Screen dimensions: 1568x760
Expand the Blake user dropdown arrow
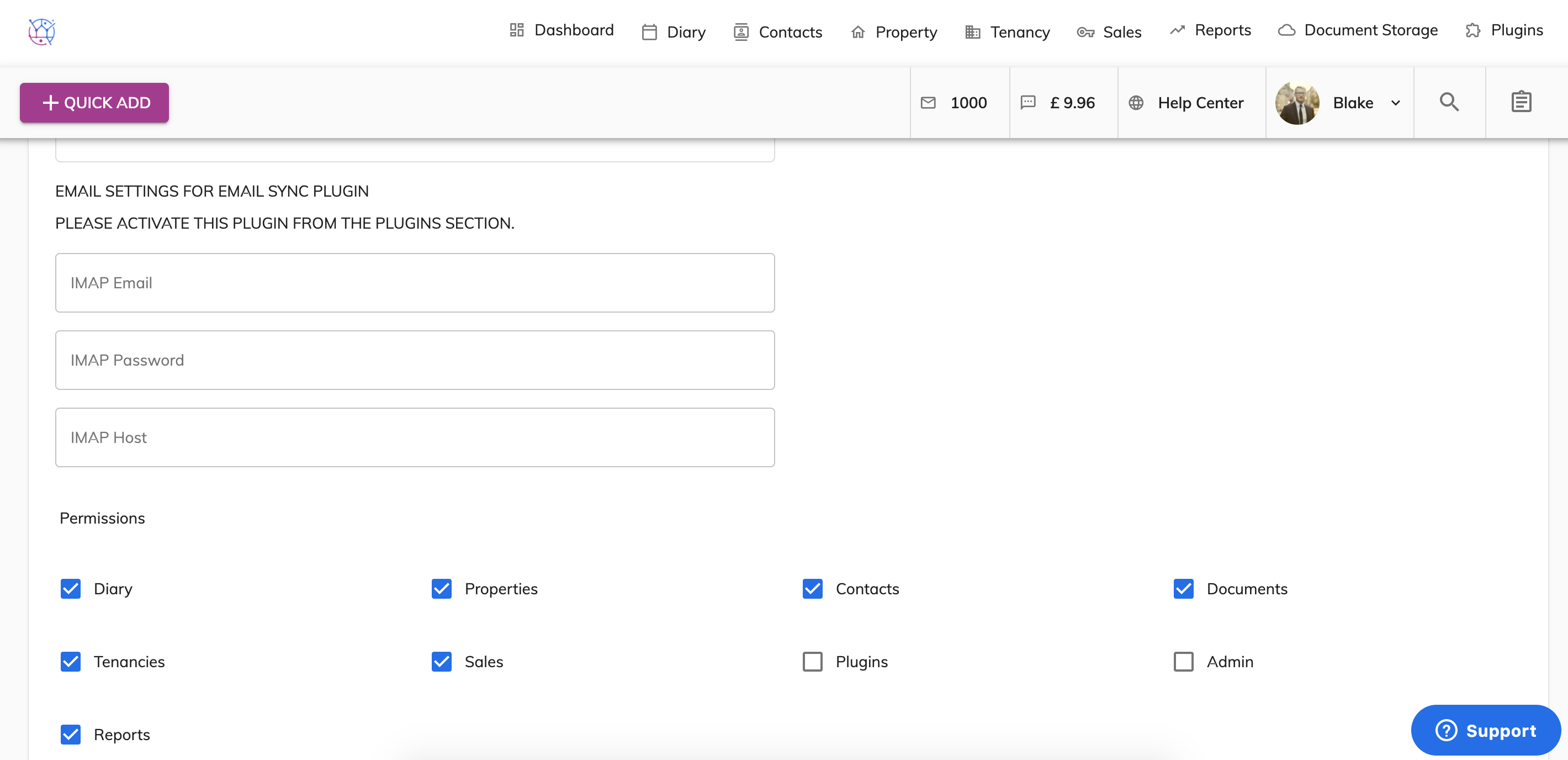[x=1396, y=103]
